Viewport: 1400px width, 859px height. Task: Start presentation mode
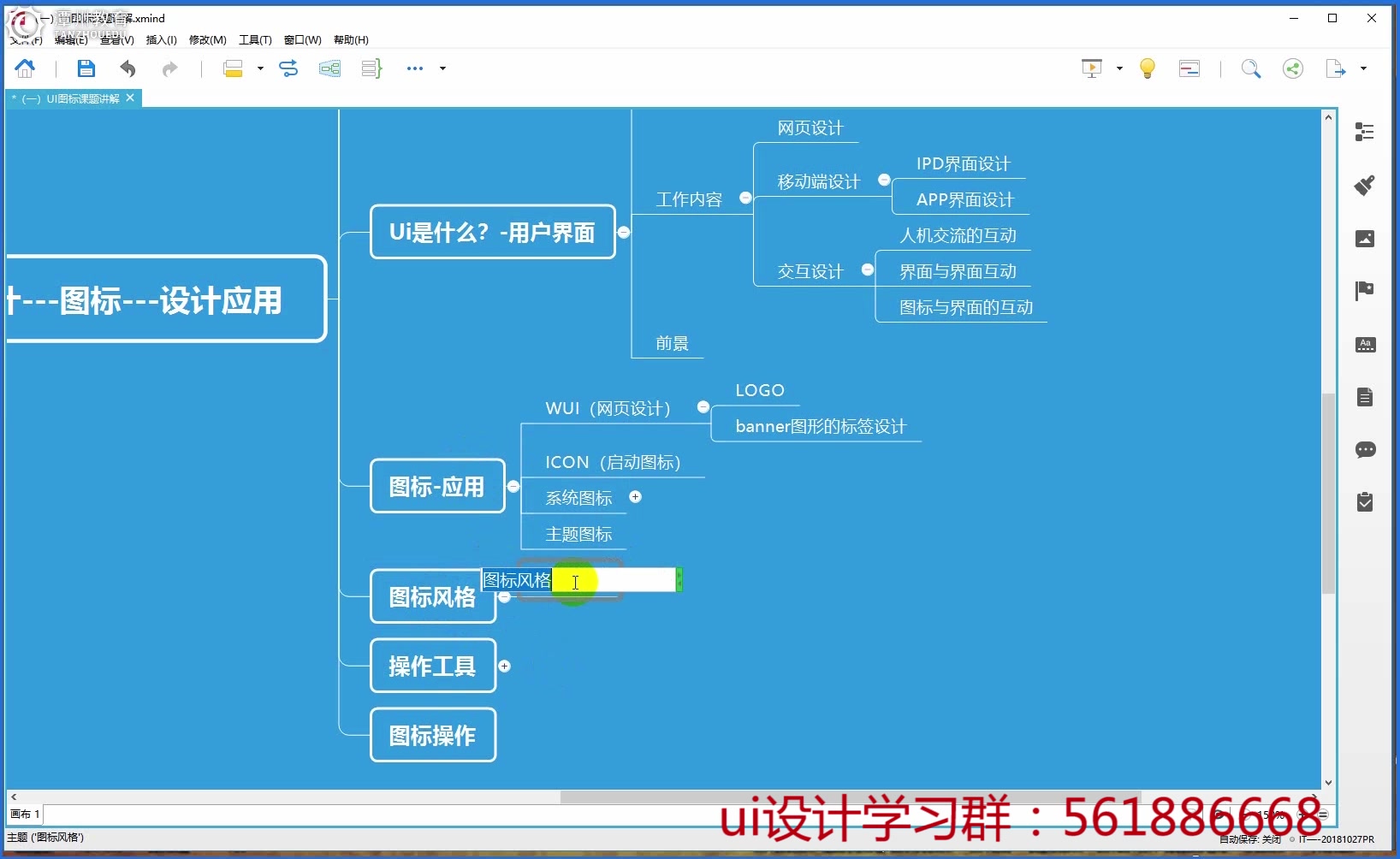click(x=1092, y=68)
